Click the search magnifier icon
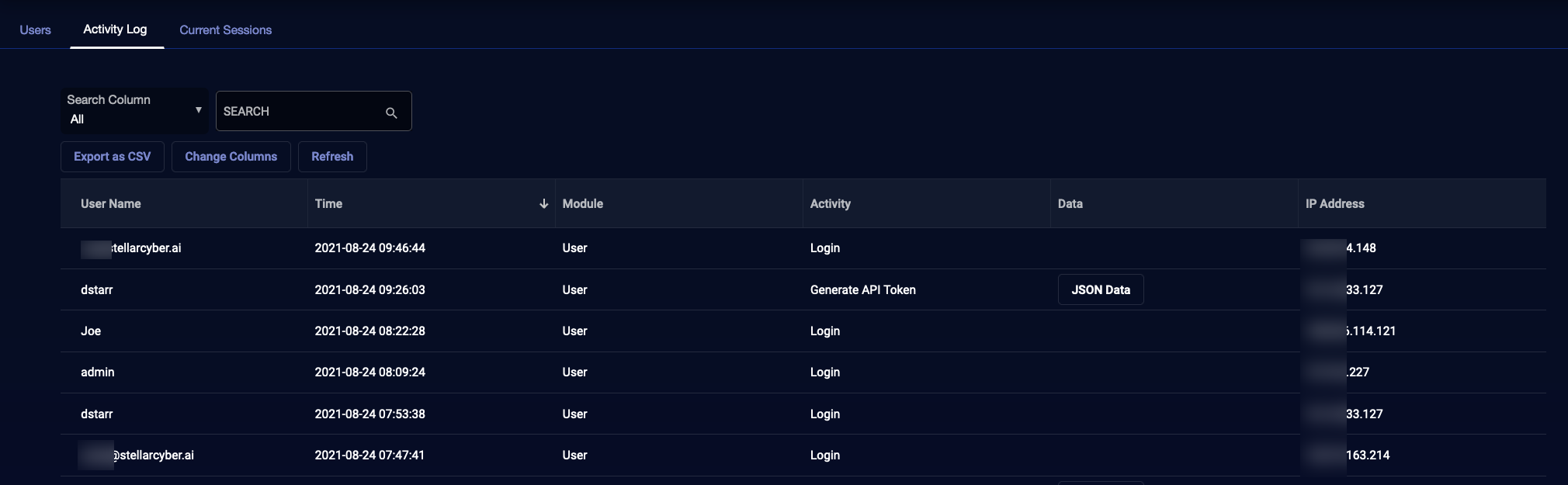 click(391, 113)
